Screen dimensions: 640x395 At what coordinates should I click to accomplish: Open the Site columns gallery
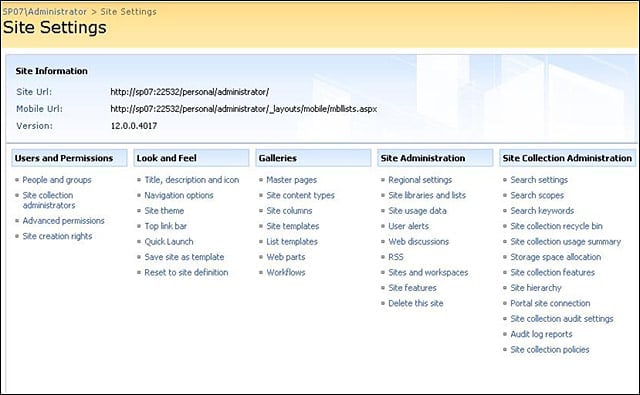(x=289, y=211)
